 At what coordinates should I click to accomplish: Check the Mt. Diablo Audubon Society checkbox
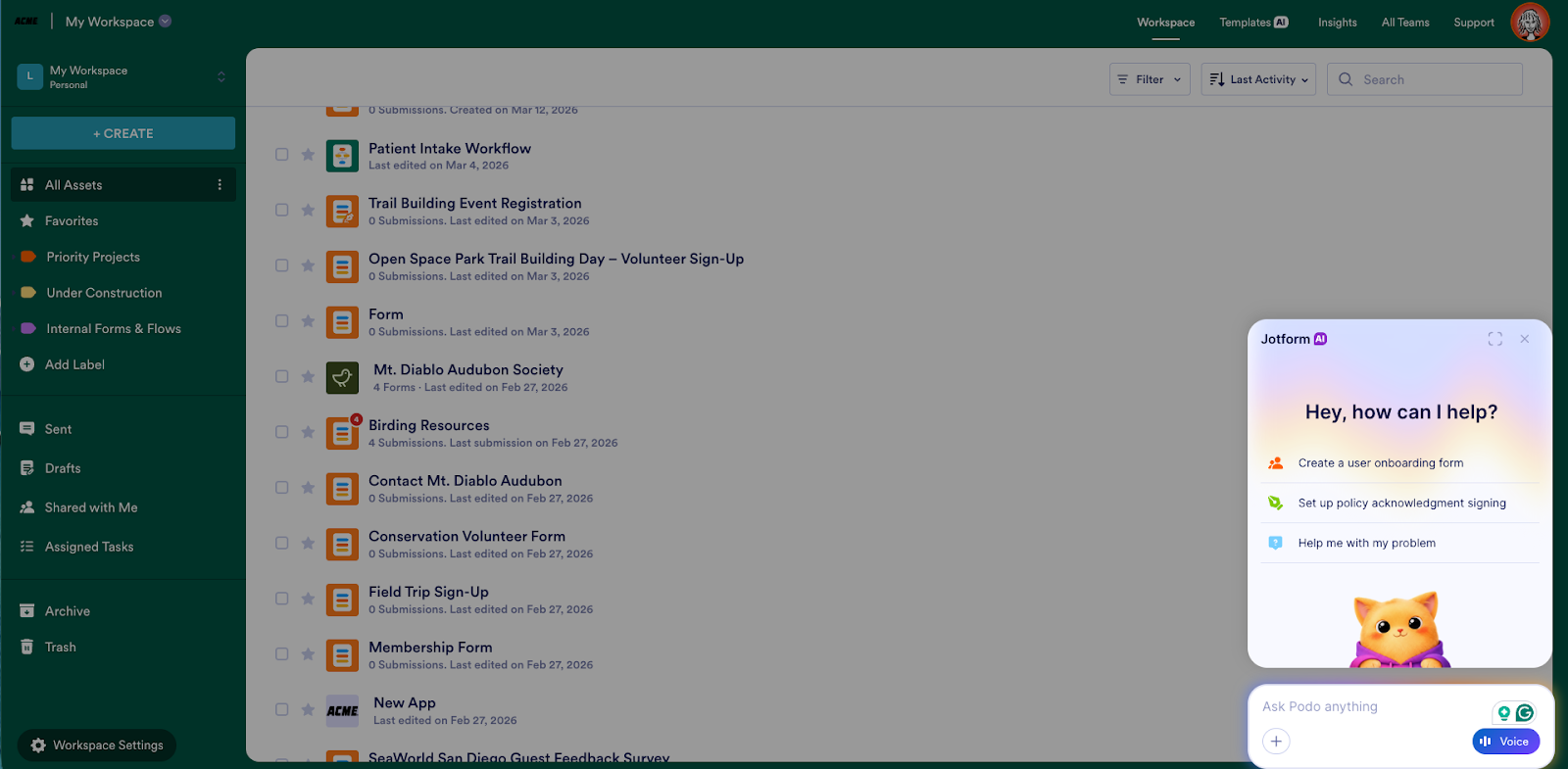tap(282, 377)
